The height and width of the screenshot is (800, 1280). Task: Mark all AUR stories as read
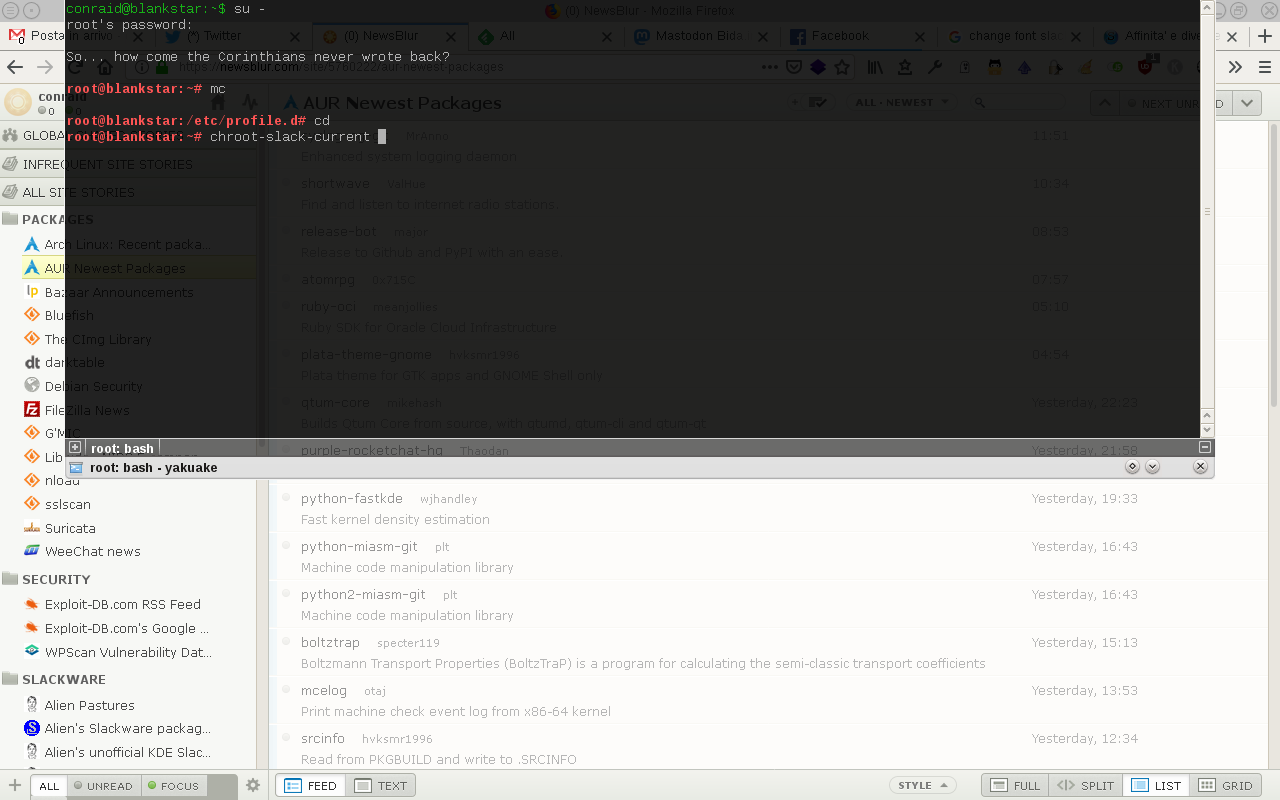[x=817, y=102]
